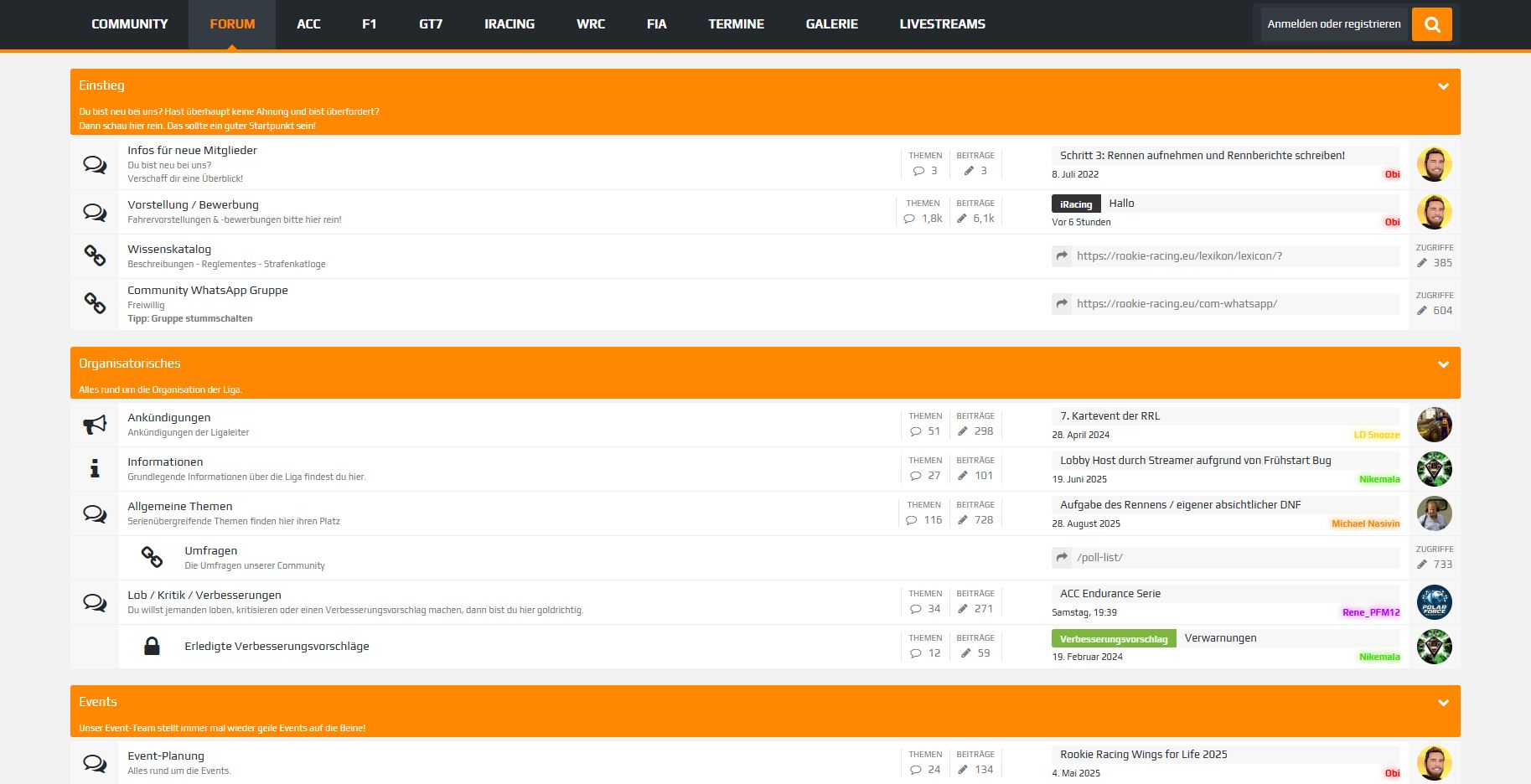Collapse the Einstieg category section

point(1443,86)
